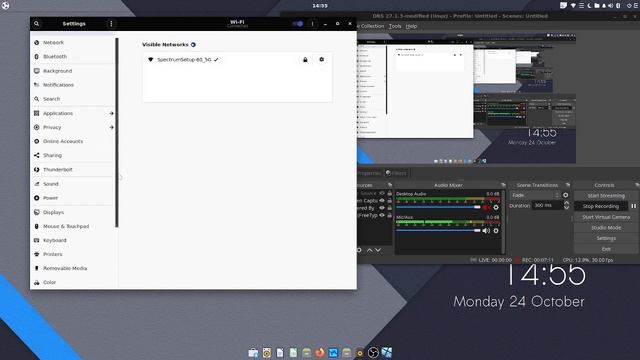Increase the transition Duration value
The image size is (640, 360).
point(567,203)
